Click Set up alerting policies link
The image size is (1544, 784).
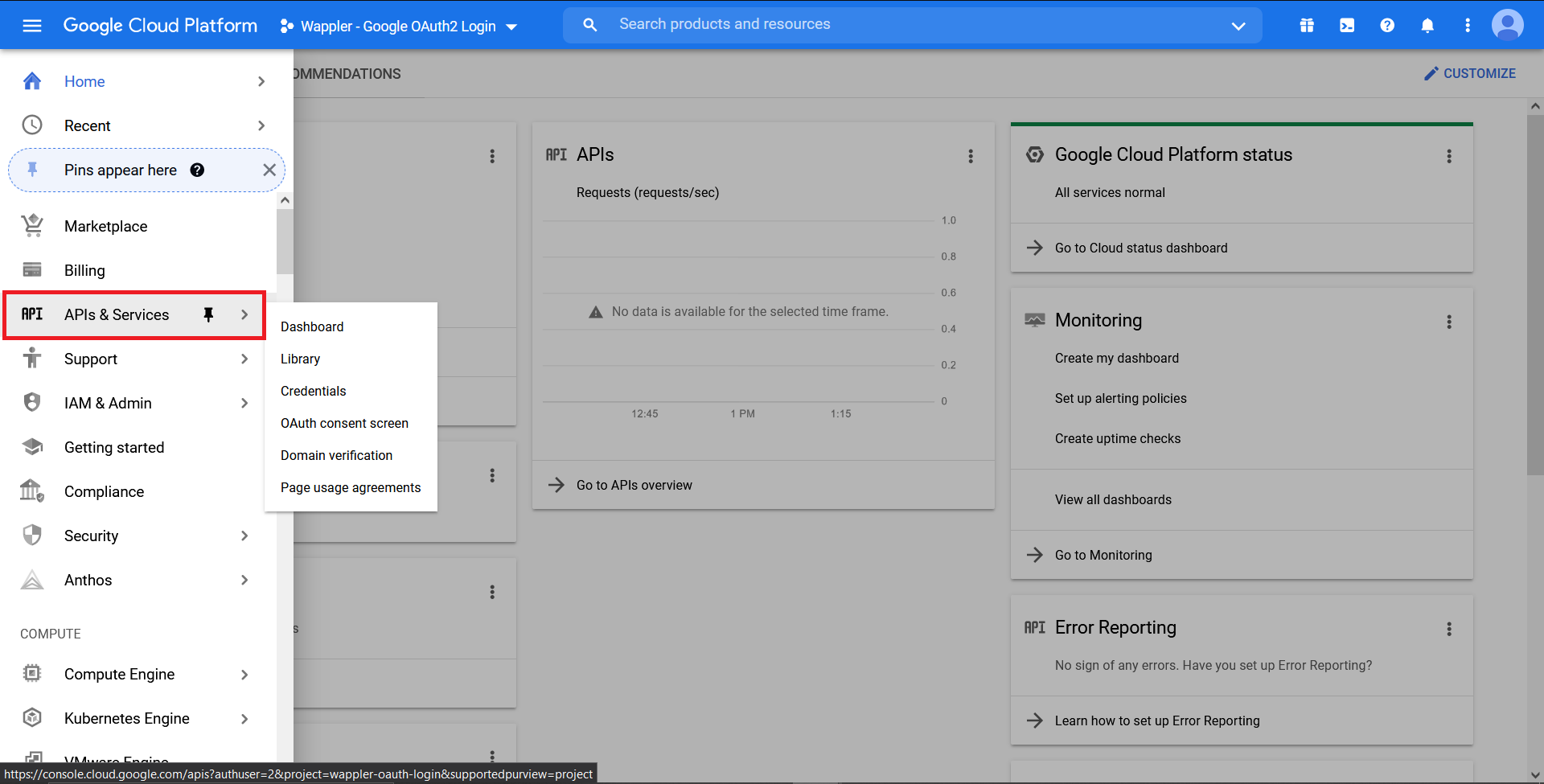tap(1120, 398)
